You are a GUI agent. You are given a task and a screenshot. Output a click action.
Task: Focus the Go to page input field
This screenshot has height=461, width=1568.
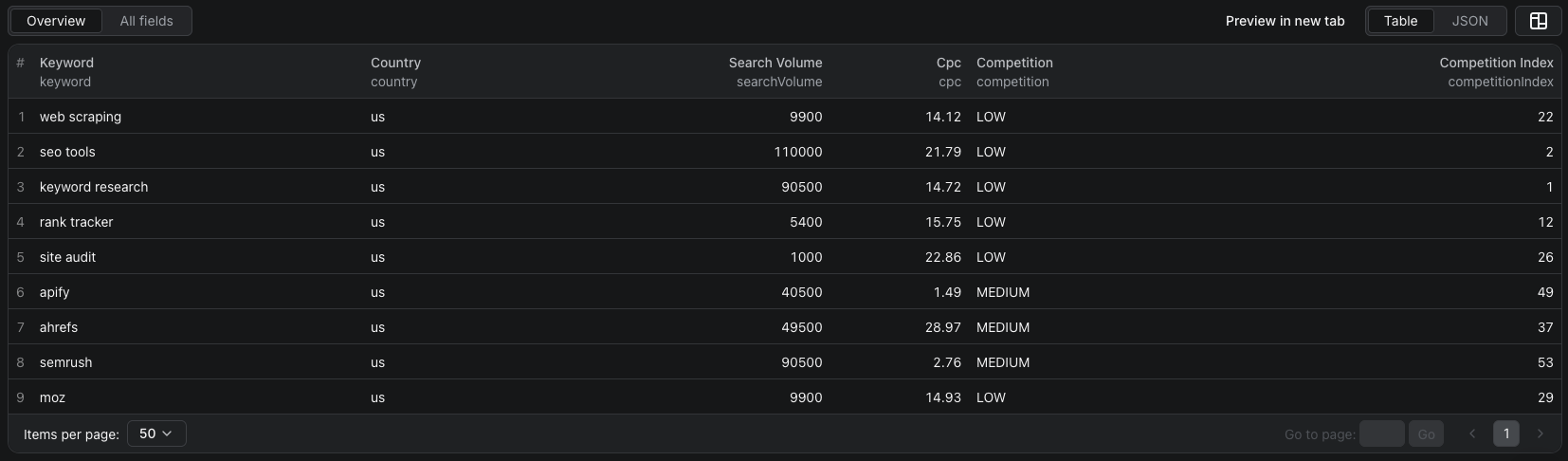[x=1381, y=433]
